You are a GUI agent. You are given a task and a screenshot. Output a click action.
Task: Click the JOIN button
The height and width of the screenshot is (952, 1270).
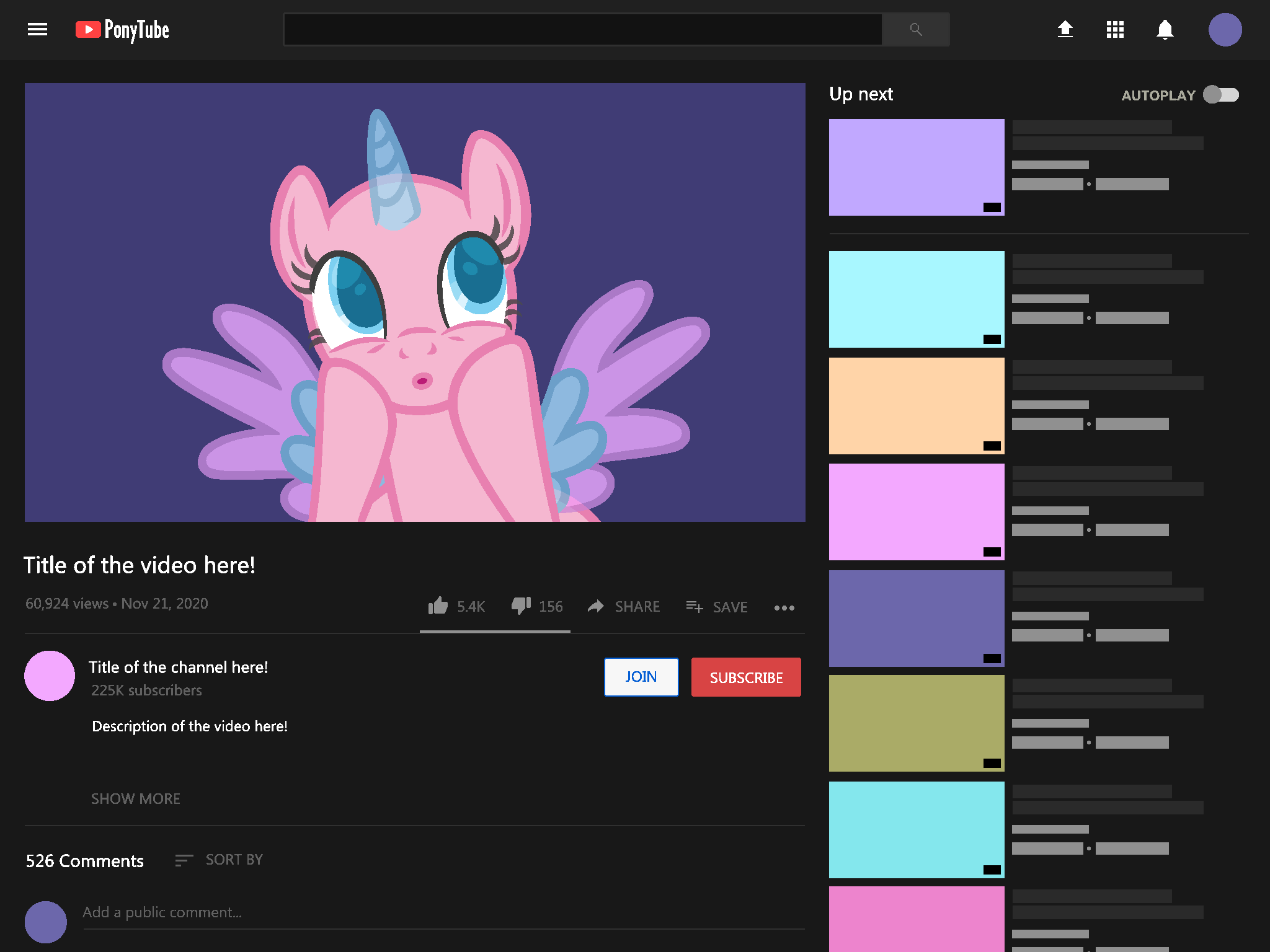tap(641, 677)
